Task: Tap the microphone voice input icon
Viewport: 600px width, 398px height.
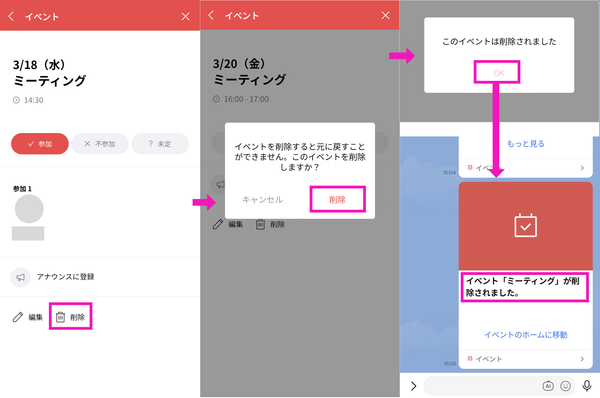Action: 587,386
